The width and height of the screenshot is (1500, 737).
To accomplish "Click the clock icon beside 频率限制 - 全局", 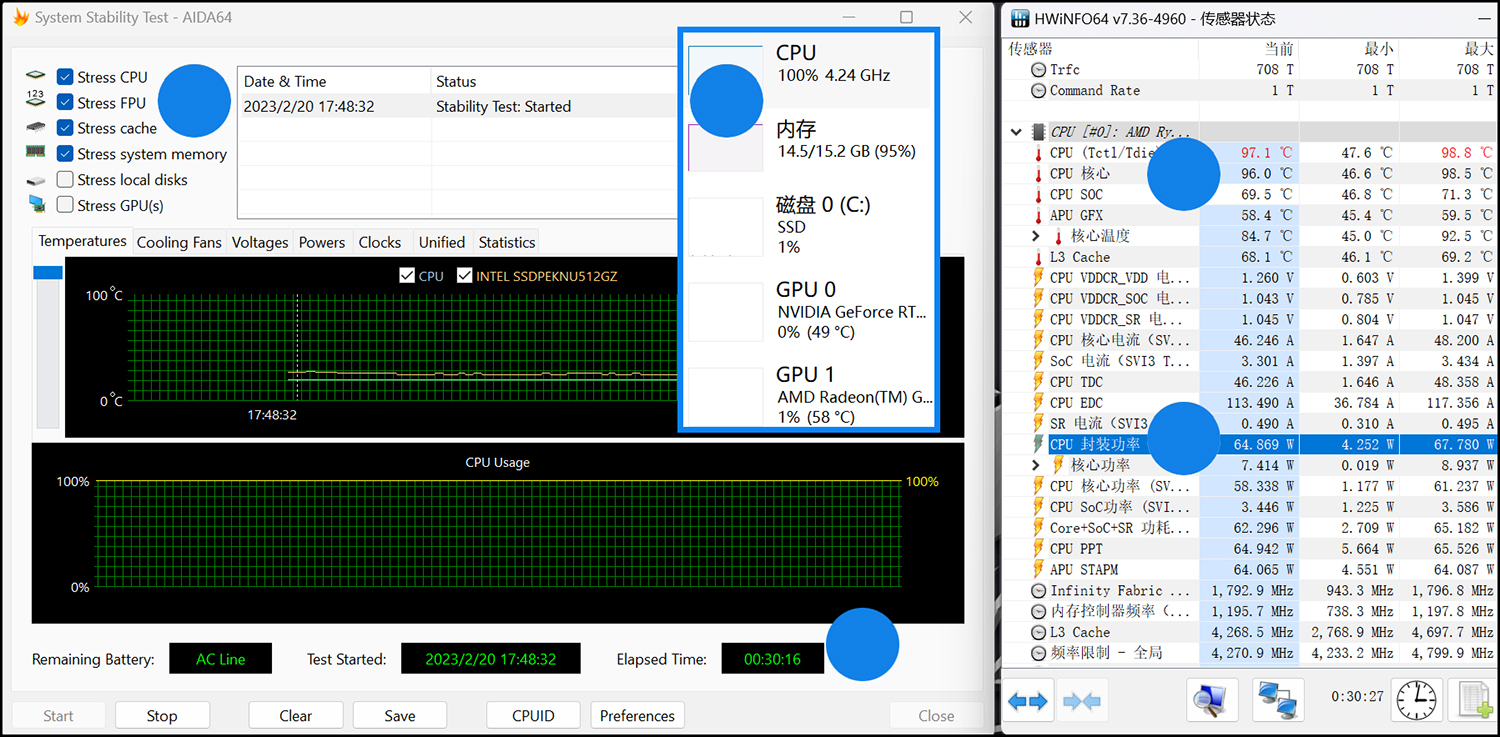I will (x=1039, y=653).
